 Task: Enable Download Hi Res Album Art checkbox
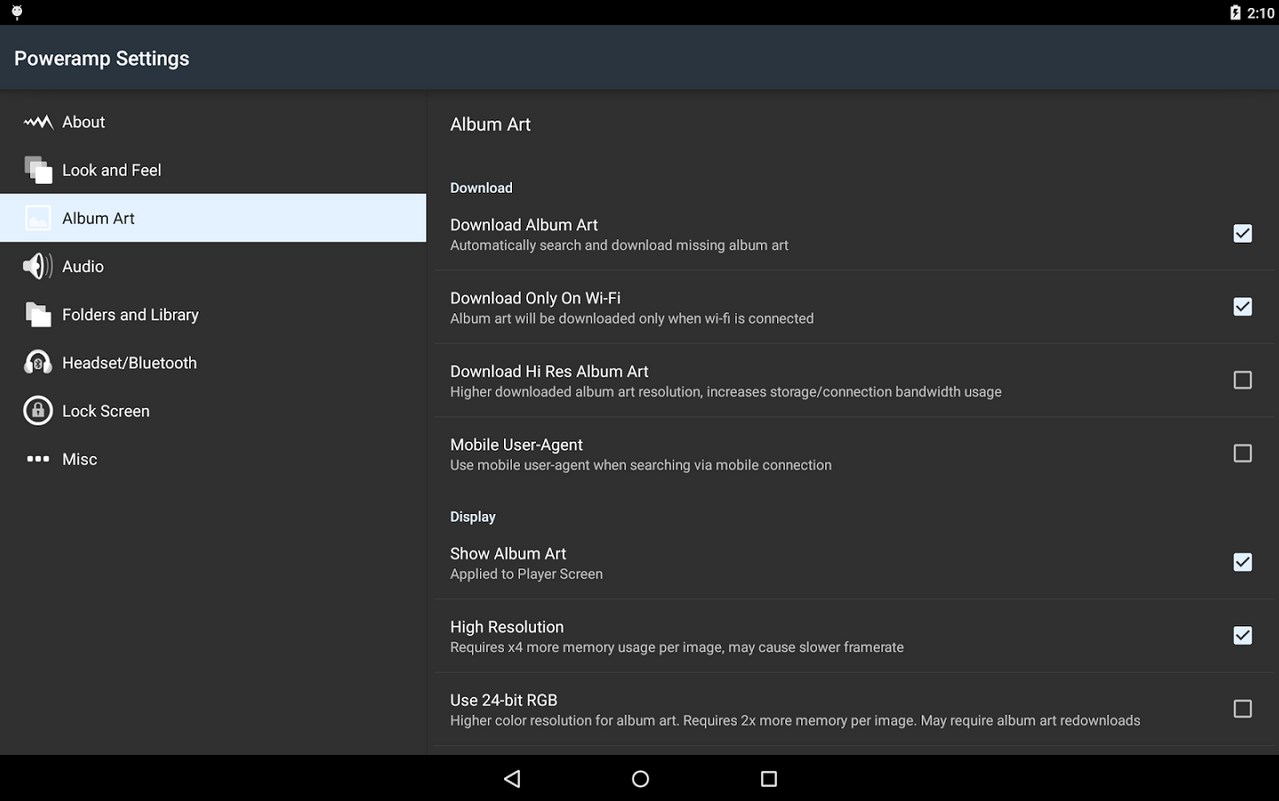point(1242,380)
